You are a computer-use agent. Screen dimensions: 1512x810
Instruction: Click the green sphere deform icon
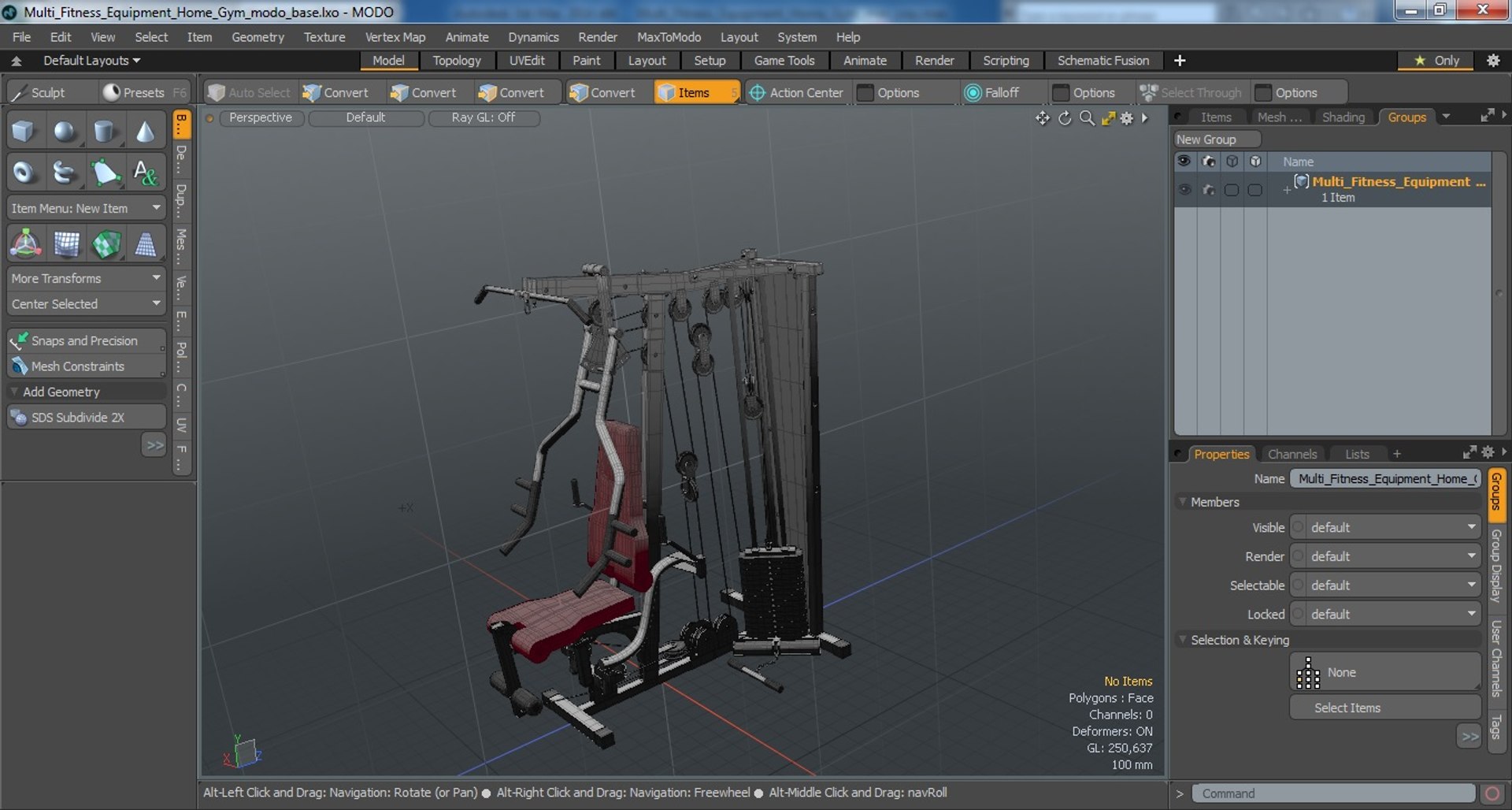(106, 244)
